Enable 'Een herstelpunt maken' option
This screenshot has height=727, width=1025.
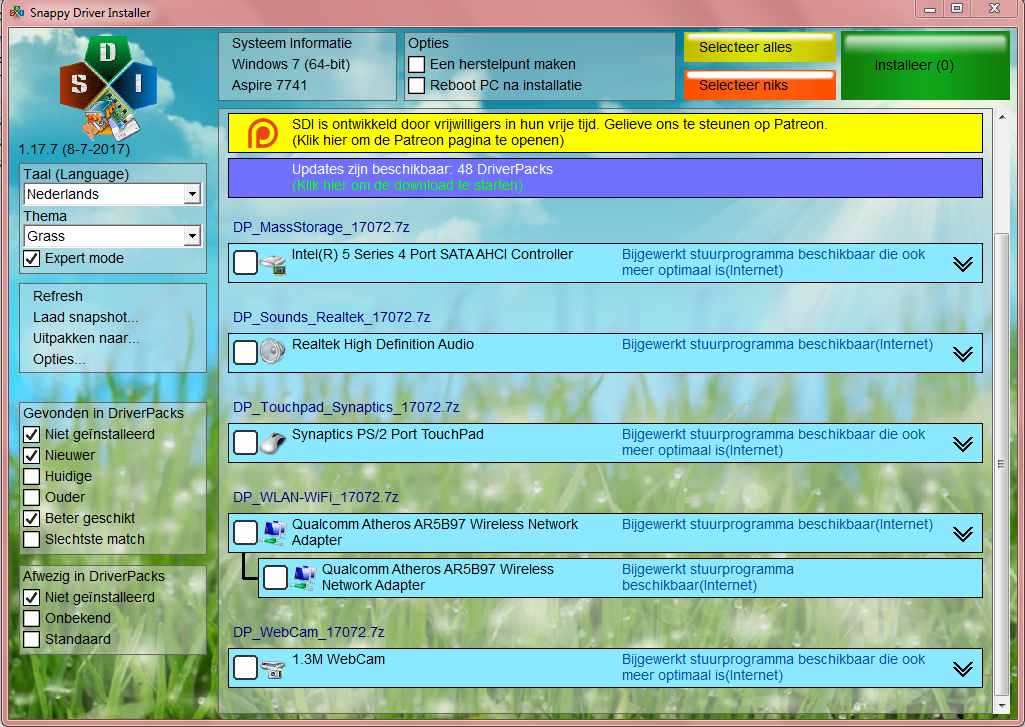416,65
